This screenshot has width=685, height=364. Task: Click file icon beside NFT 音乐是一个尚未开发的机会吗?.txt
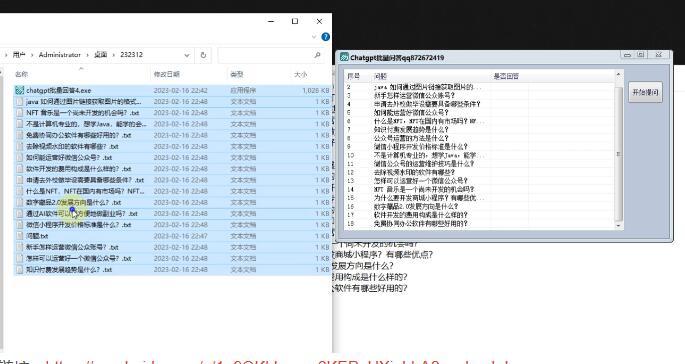19,113
